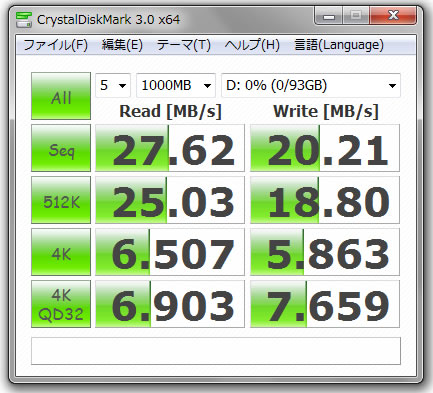Click the 512K write result 18.80
Viewport: 433px width, 393px height.
point(325,200)
